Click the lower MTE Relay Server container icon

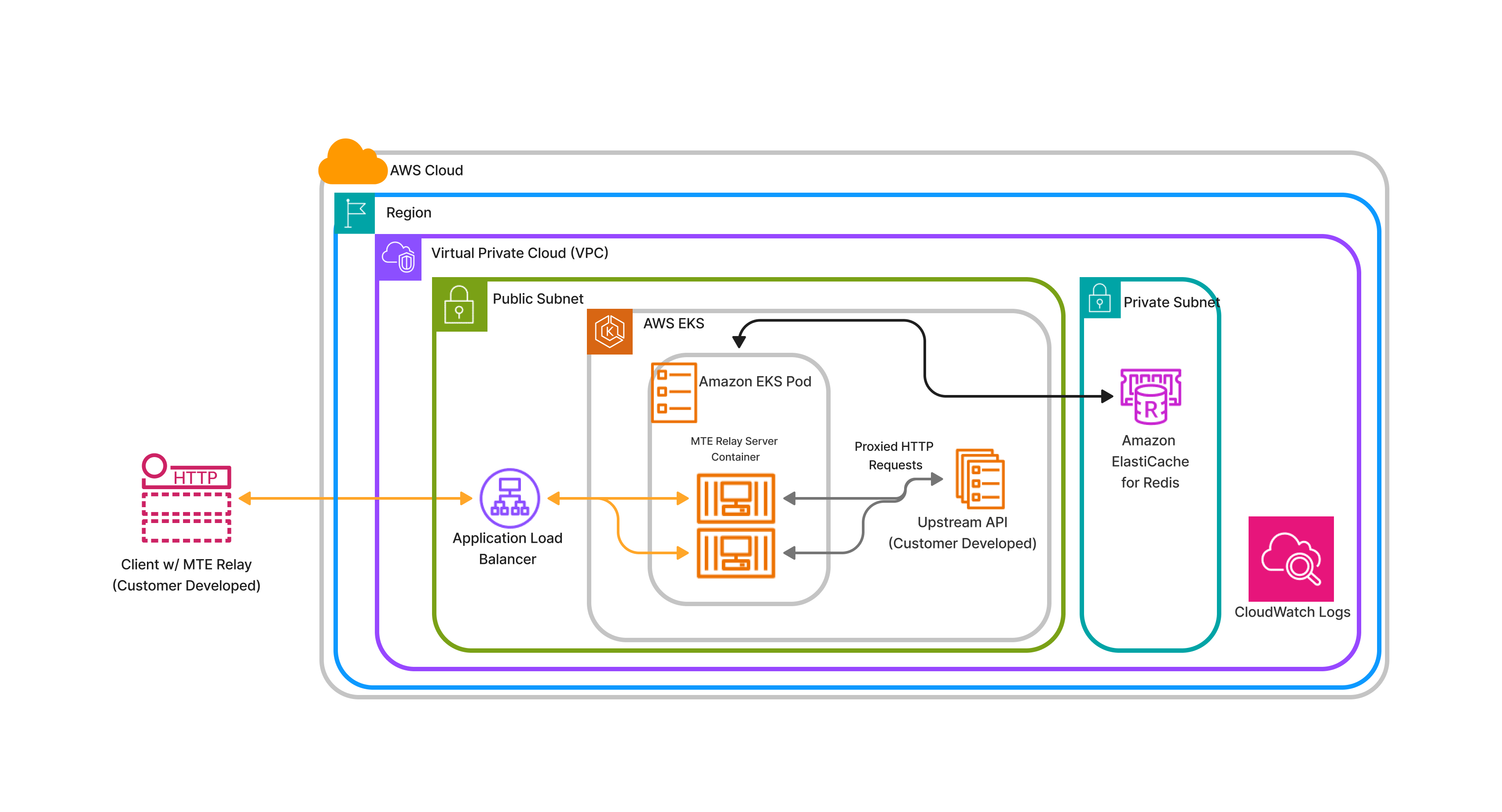click(736, 553)
